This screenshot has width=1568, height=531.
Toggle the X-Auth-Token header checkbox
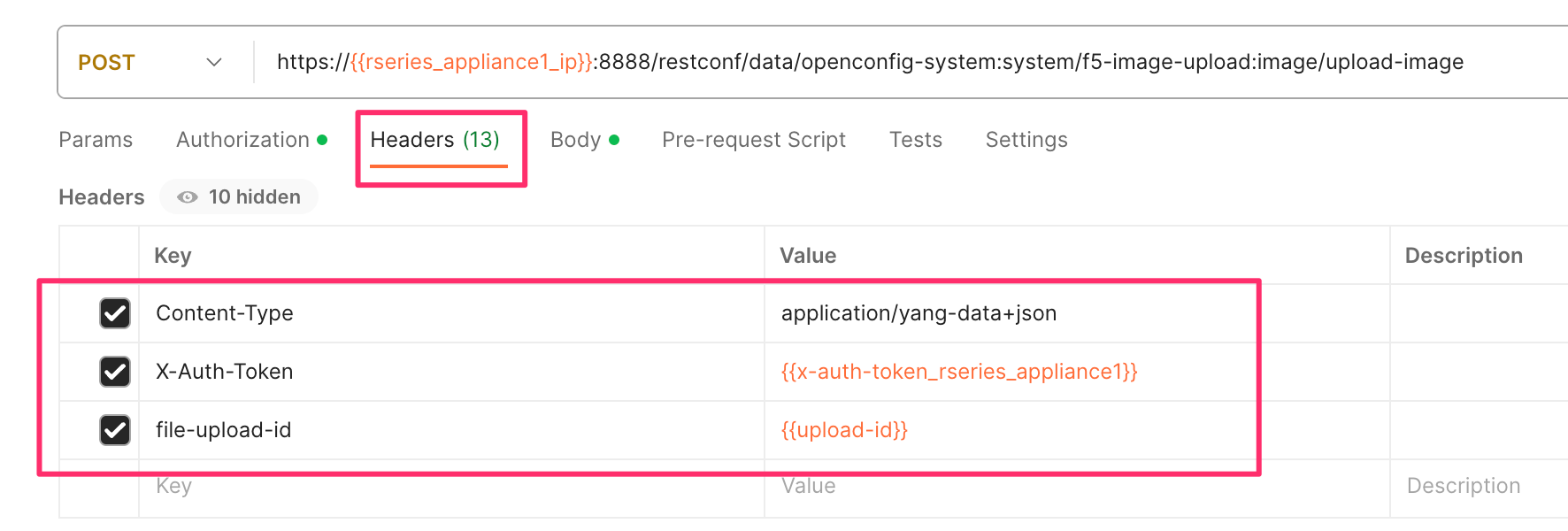coord(115,372)
